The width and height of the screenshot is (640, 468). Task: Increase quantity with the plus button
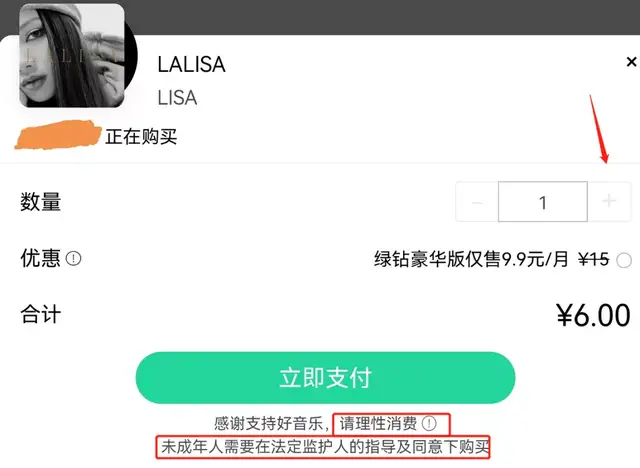pos(609,201)
